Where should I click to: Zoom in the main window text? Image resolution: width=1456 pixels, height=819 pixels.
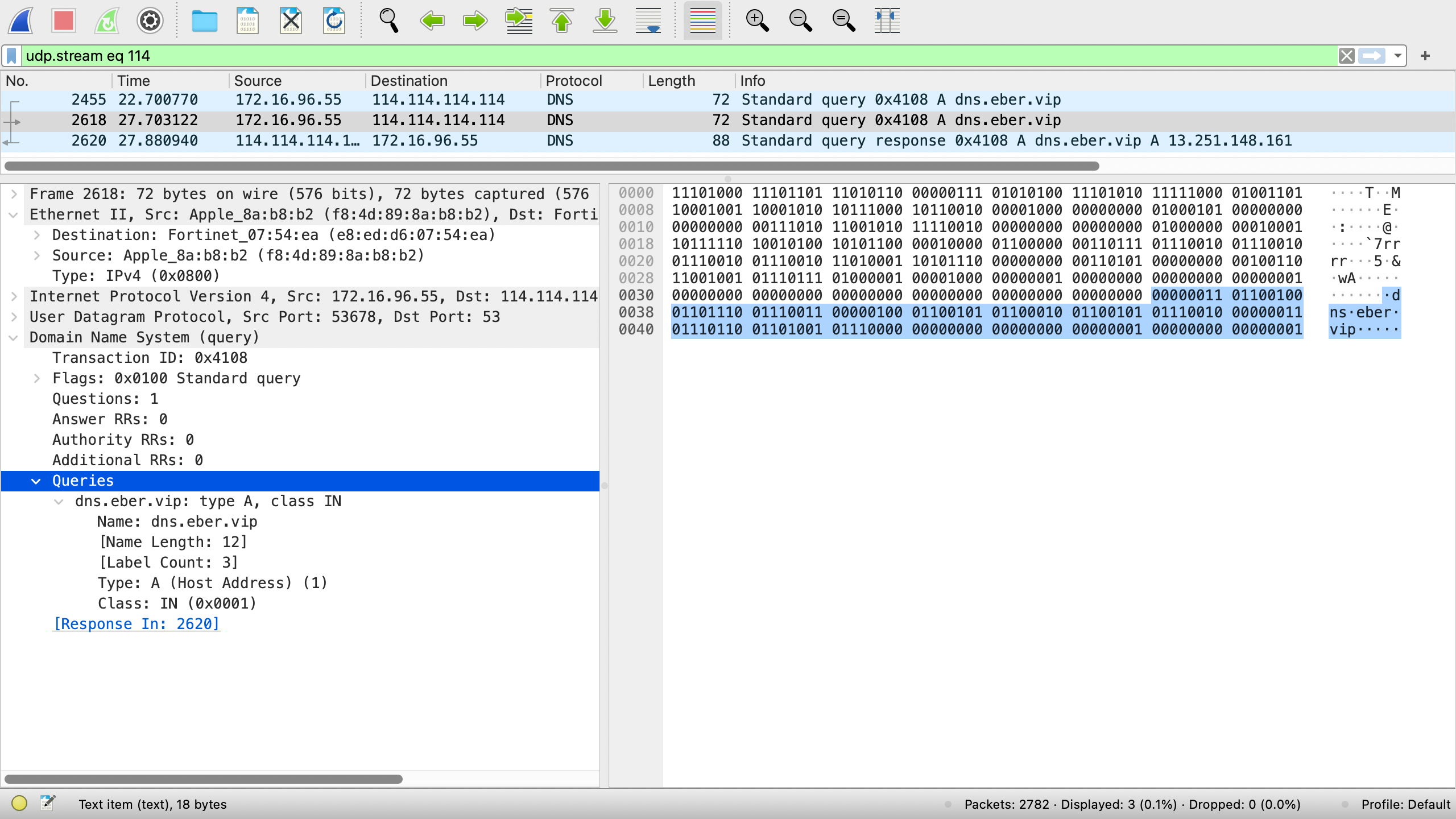pyautogui.click(x=758, y=21)
